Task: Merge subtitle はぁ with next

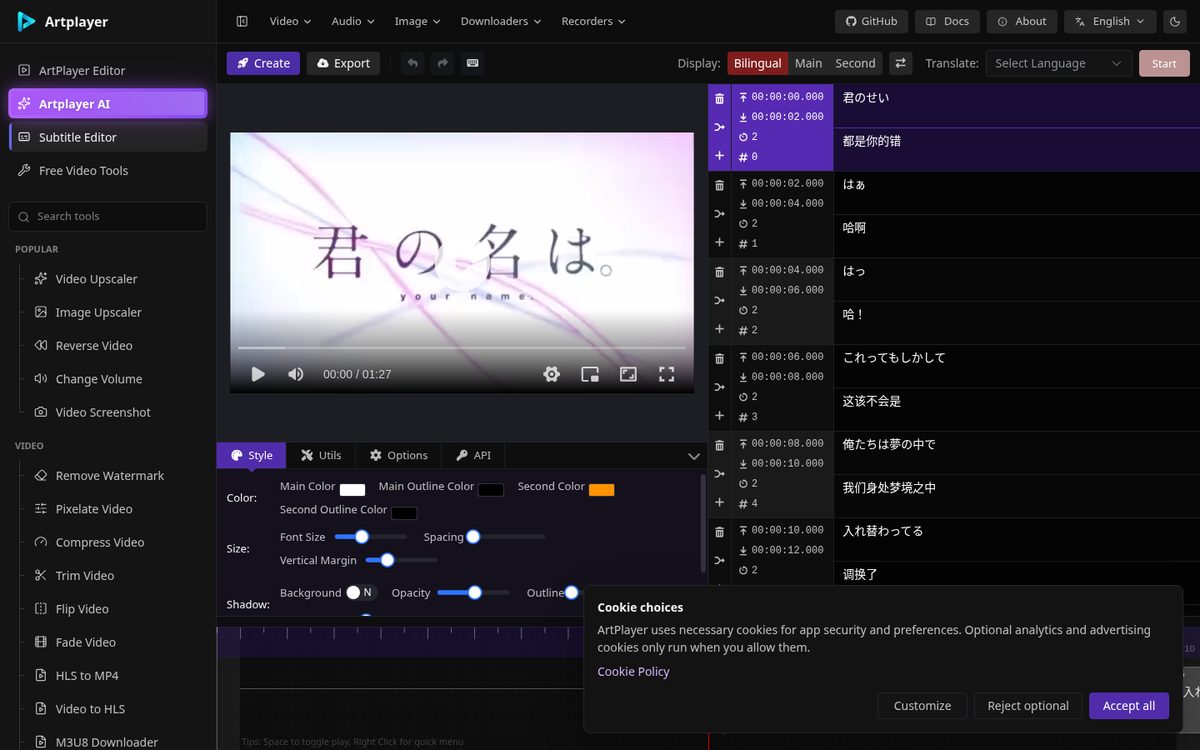Action: click(x=719, y=214)
